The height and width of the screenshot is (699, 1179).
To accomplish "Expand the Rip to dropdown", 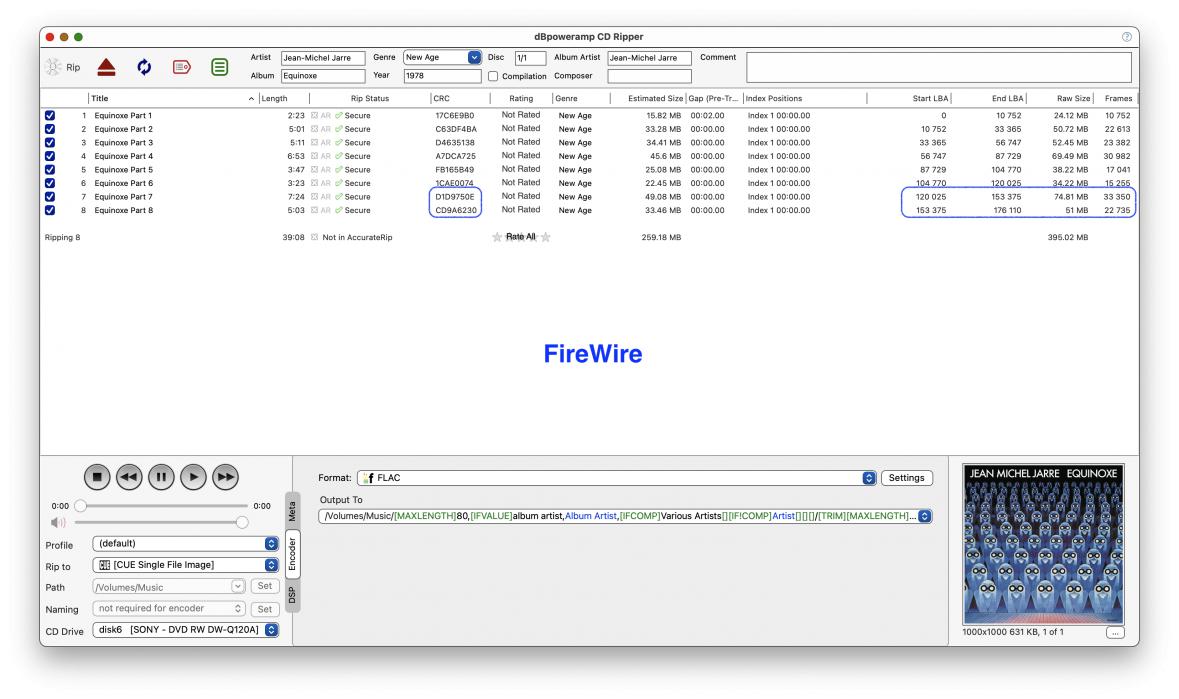I will click(271, 565).
